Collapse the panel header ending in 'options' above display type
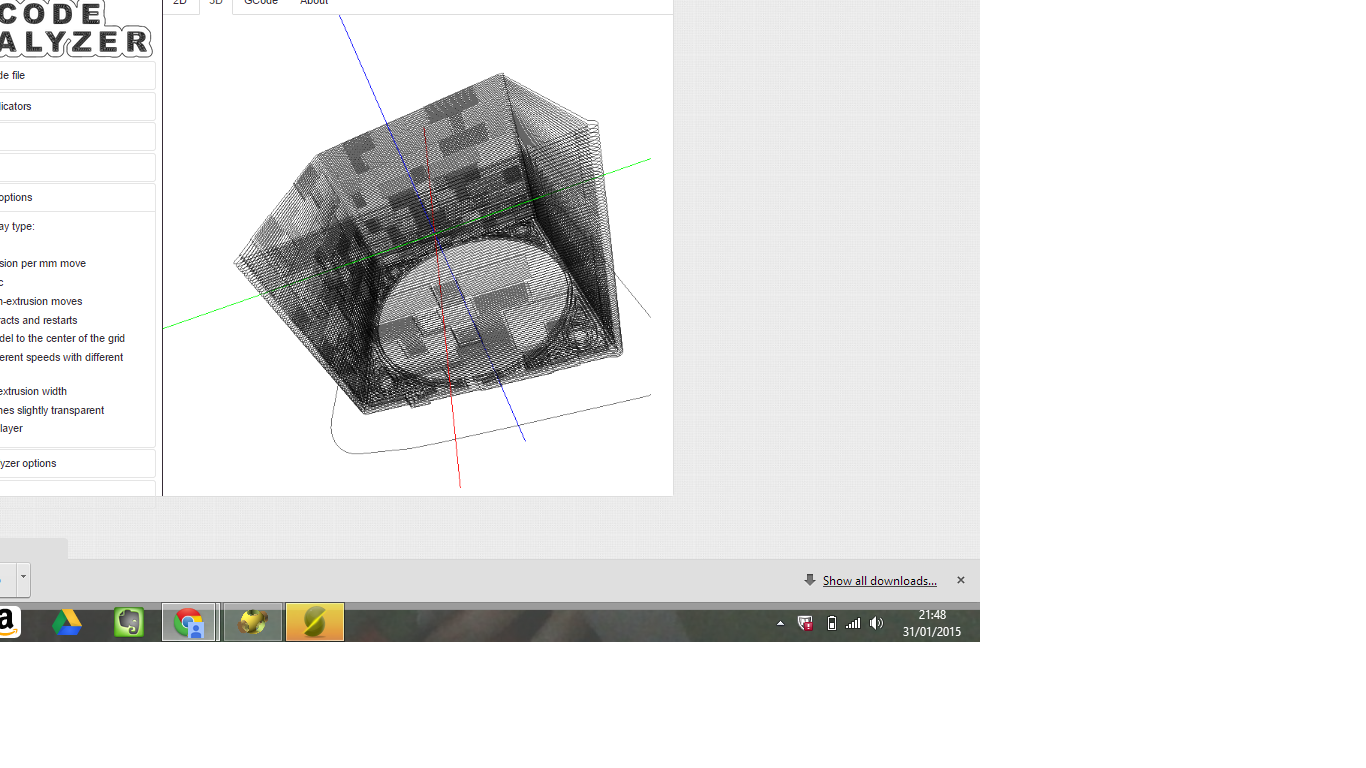Screen dimensions: 1366x768 pos(77,197)
